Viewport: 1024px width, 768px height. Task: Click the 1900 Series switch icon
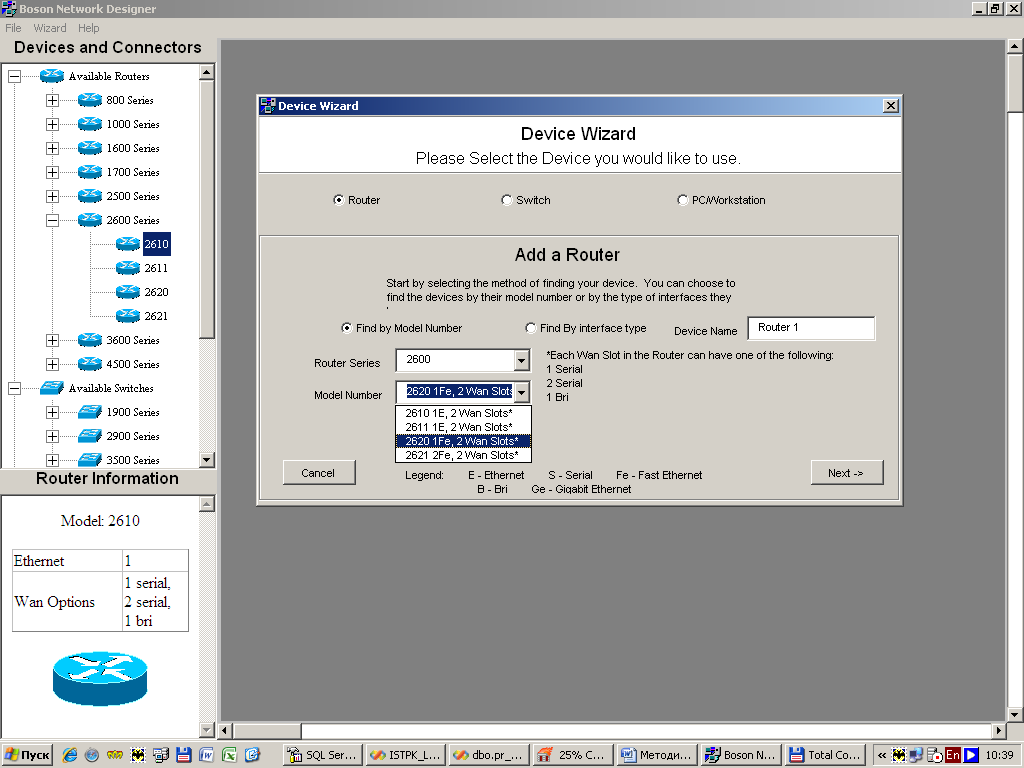pyautogui.click(x=89, y=412)
